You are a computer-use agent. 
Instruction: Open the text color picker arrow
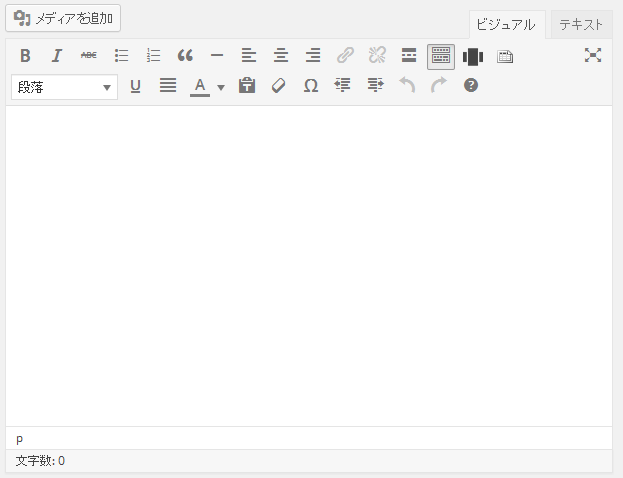(x=221, y=87)
